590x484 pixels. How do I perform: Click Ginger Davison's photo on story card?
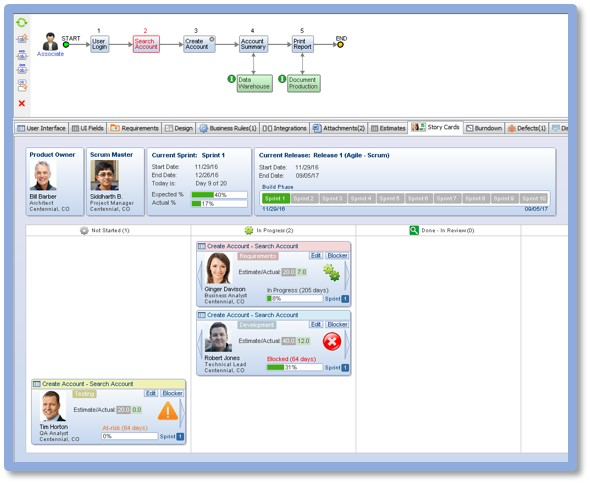click(219, 269)
